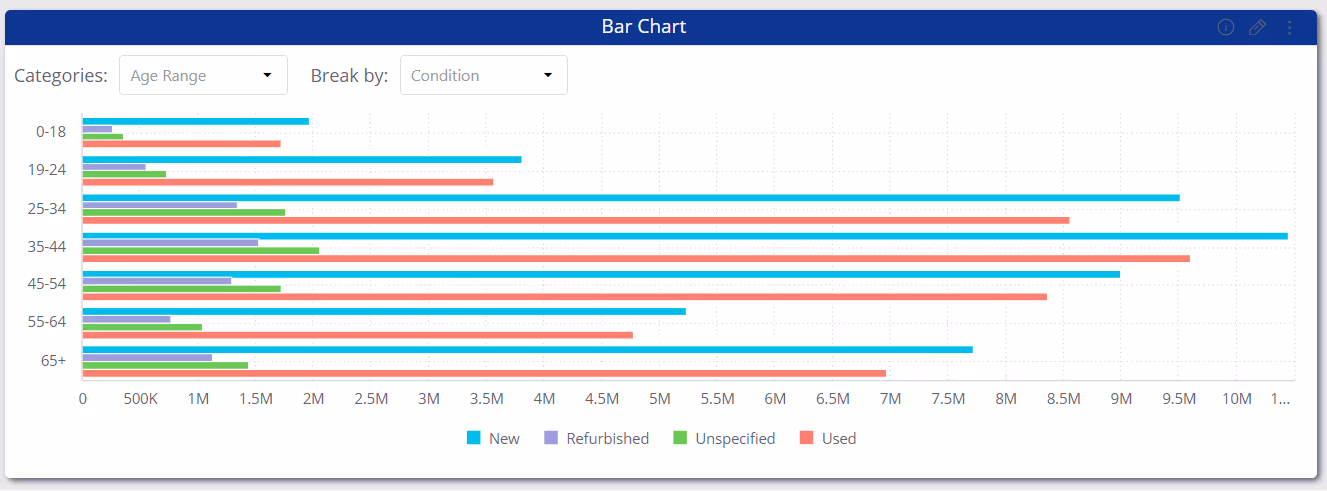The image size is (1327, 491).
Task: Click the green Unspecified legend color square
Action: pos(679,438)
